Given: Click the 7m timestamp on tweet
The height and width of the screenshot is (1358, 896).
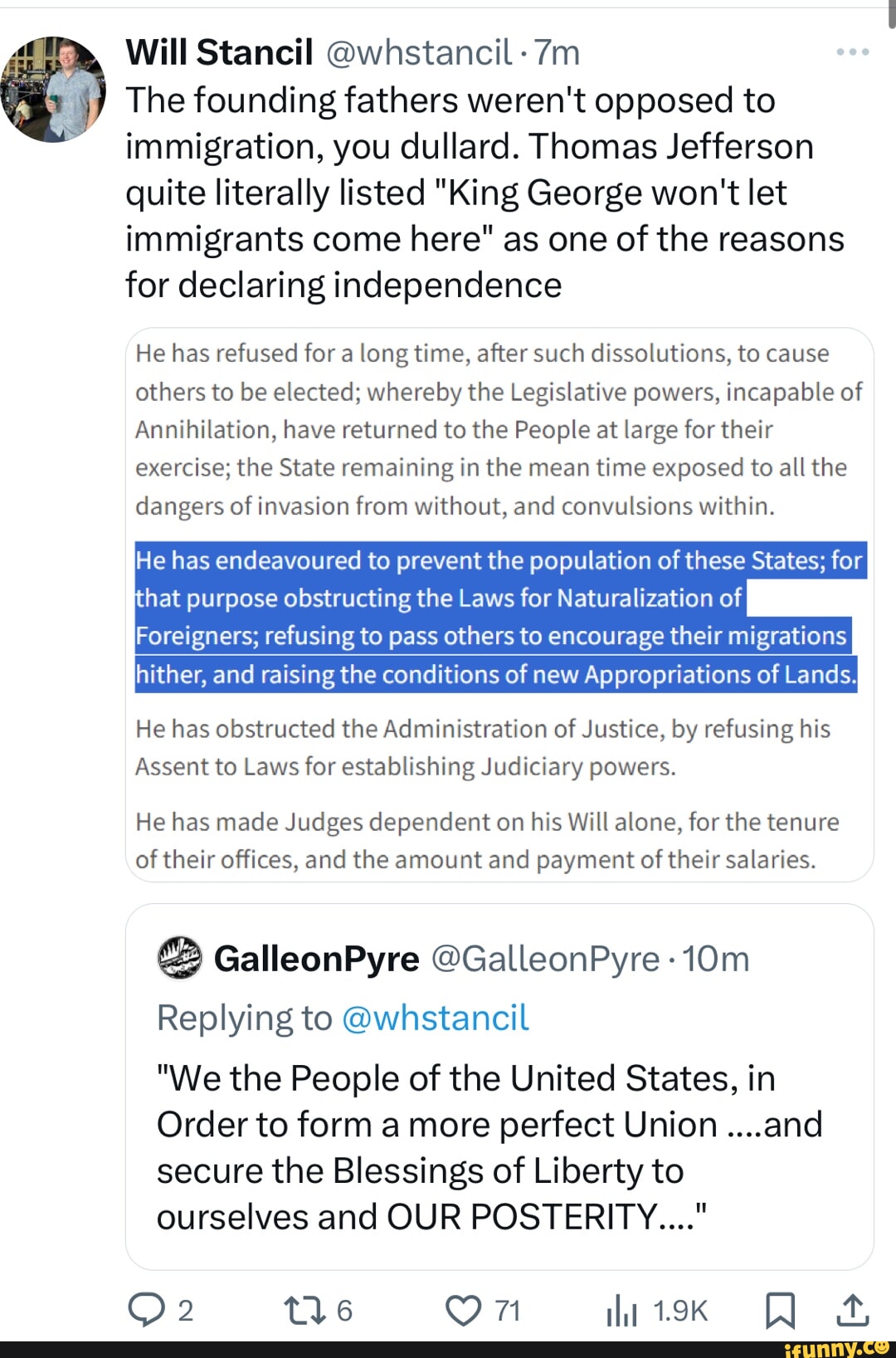Looking at the screenshot, I should click(558, 52).
